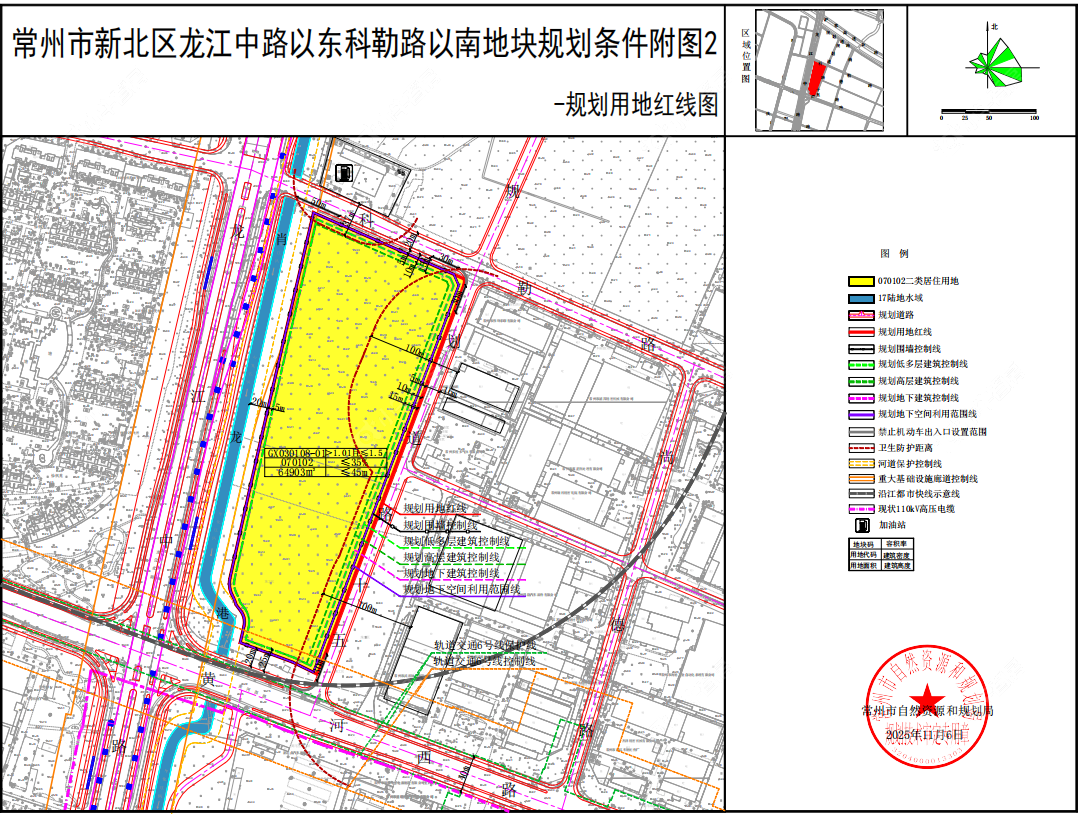1080x815 pixels.
Task: Click the date text 2025年11月6日
Action: point(928,735)
